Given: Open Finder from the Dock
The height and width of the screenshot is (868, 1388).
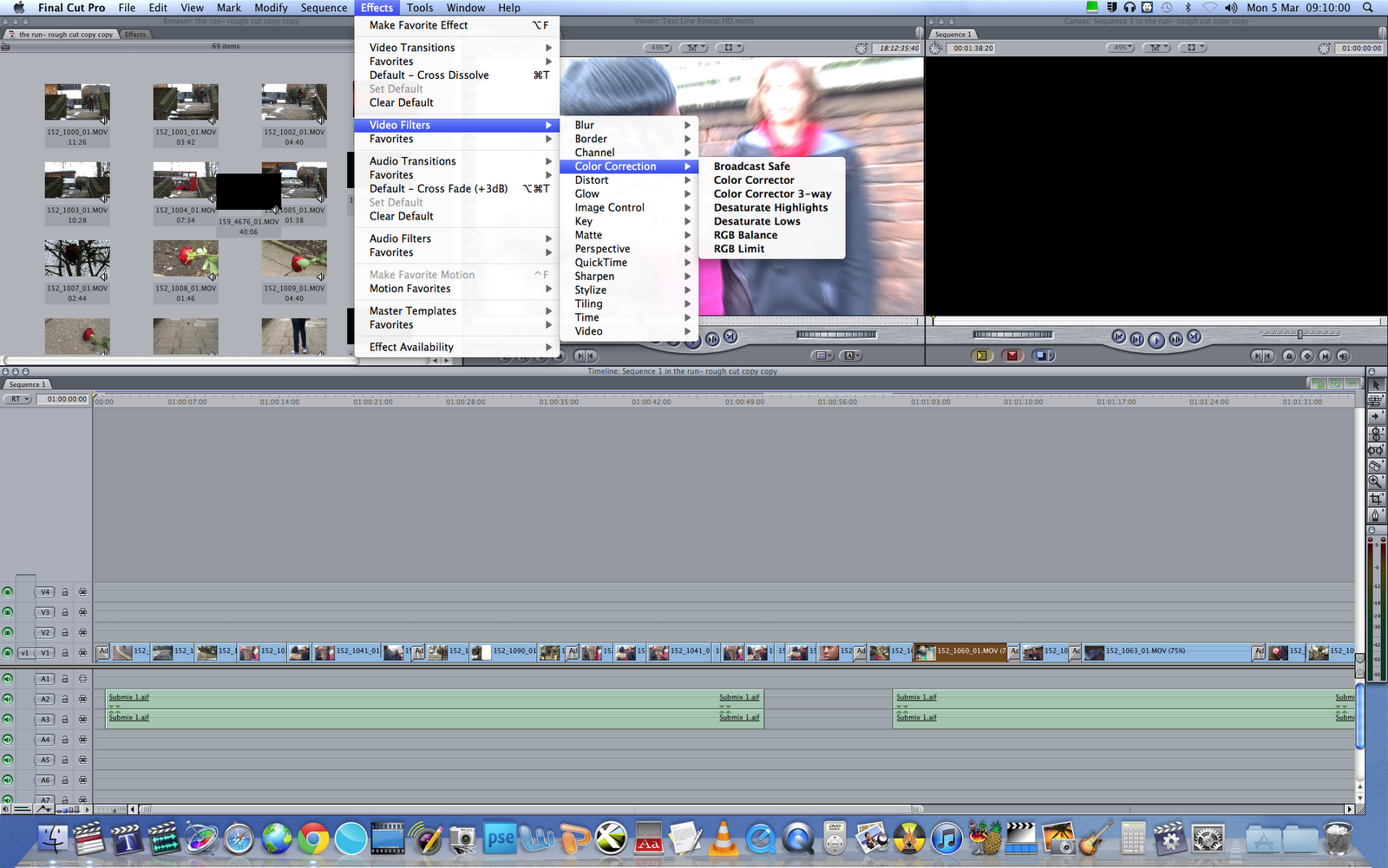Looking at the screenshot, I should 54,839.
